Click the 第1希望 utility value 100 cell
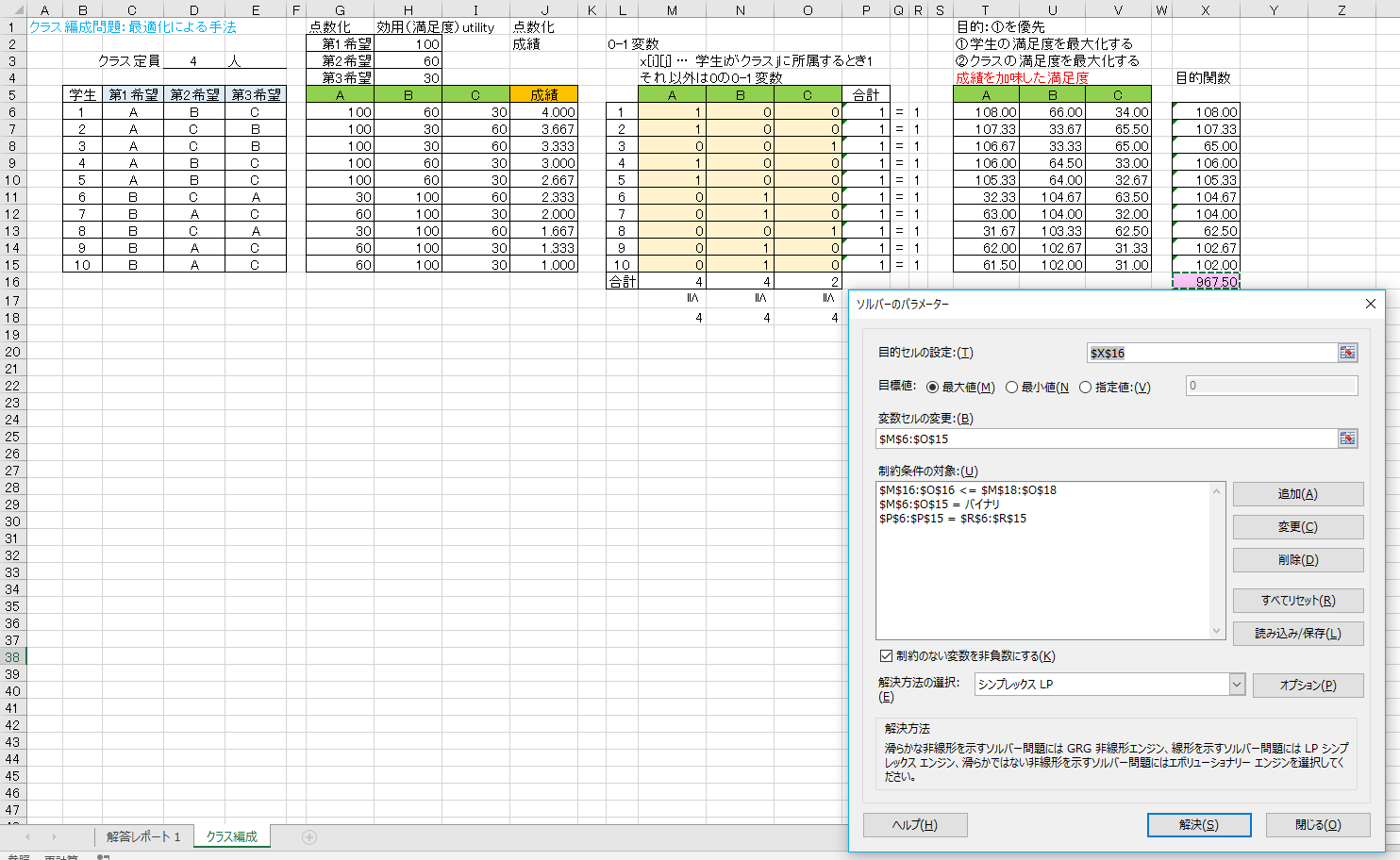 (408, 44)
